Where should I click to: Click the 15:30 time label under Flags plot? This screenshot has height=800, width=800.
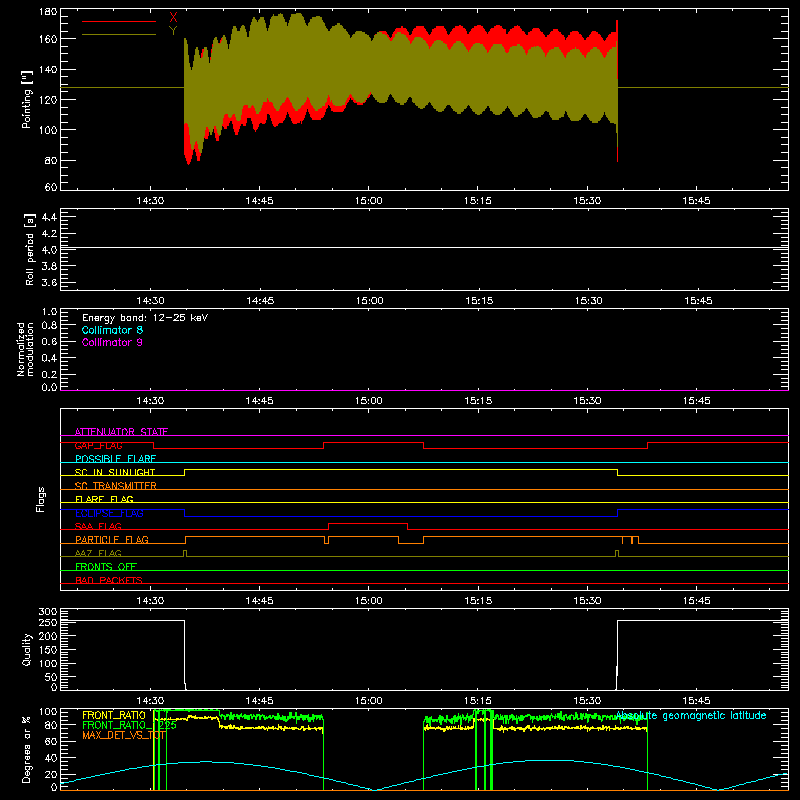tap(587, 601)
